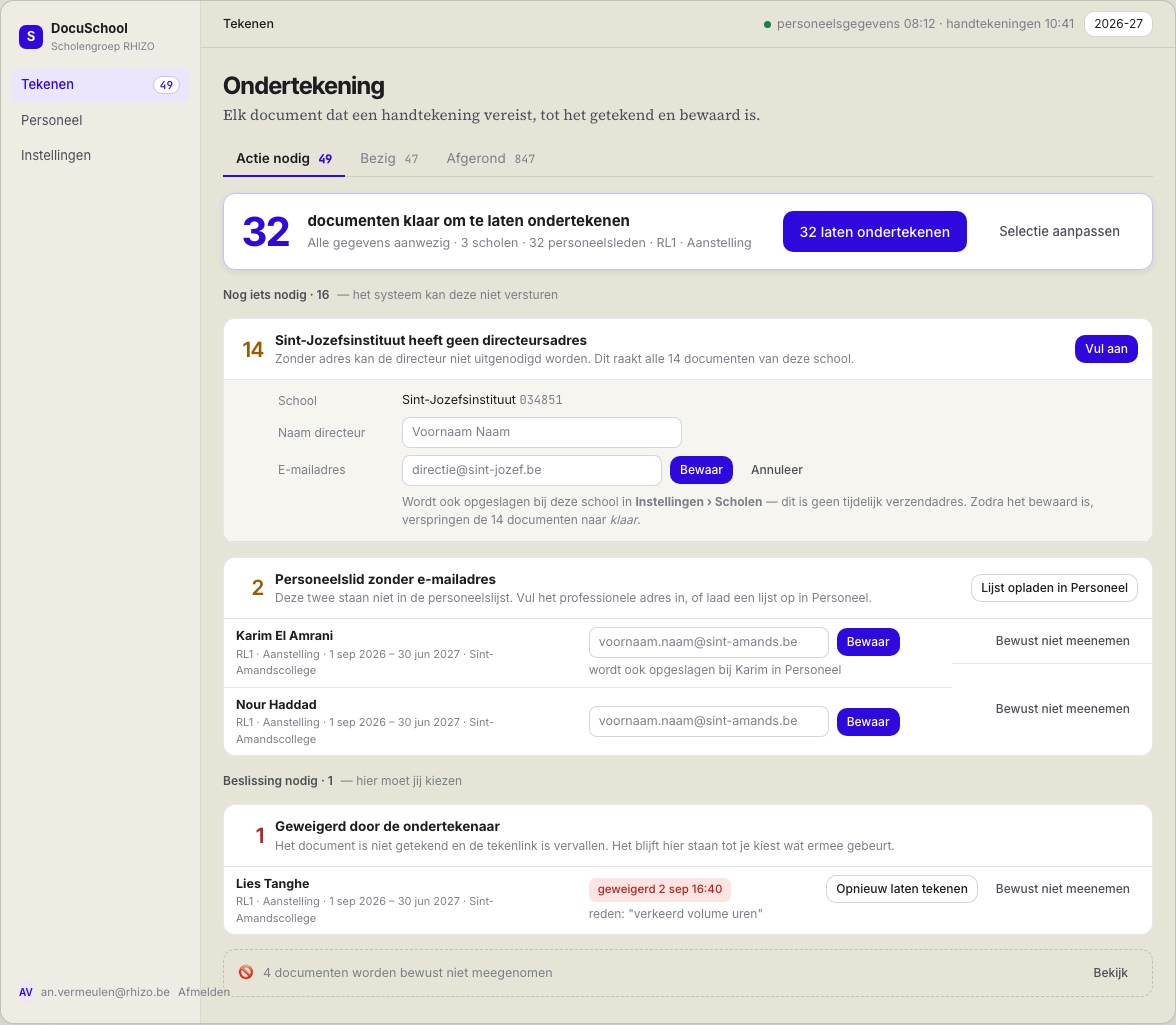Click Opnieuw laten tekenen for Lies Tanghe
This screenshot has height=1025, width=1176.
tap(902, 889)
